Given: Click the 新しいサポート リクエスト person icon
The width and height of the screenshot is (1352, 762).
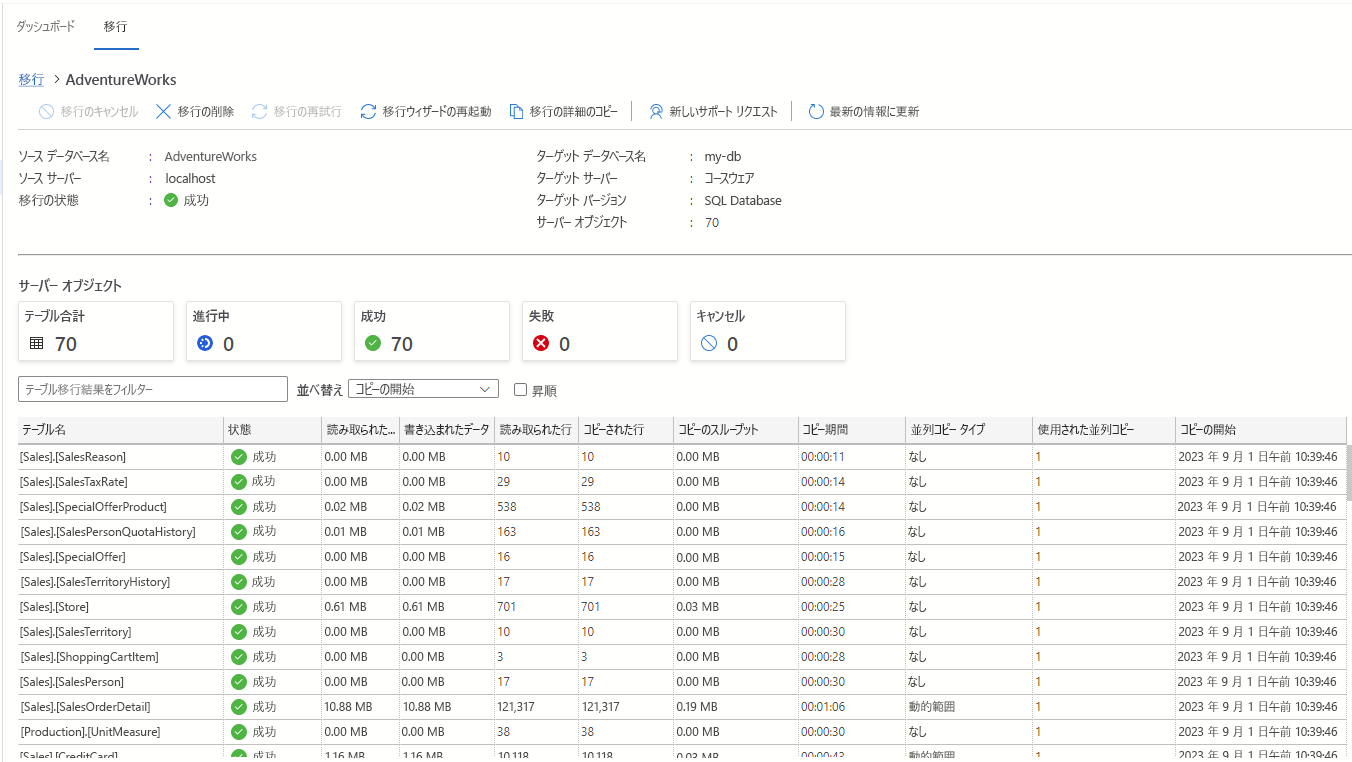Looking at the screenshot, I should 656,112.
